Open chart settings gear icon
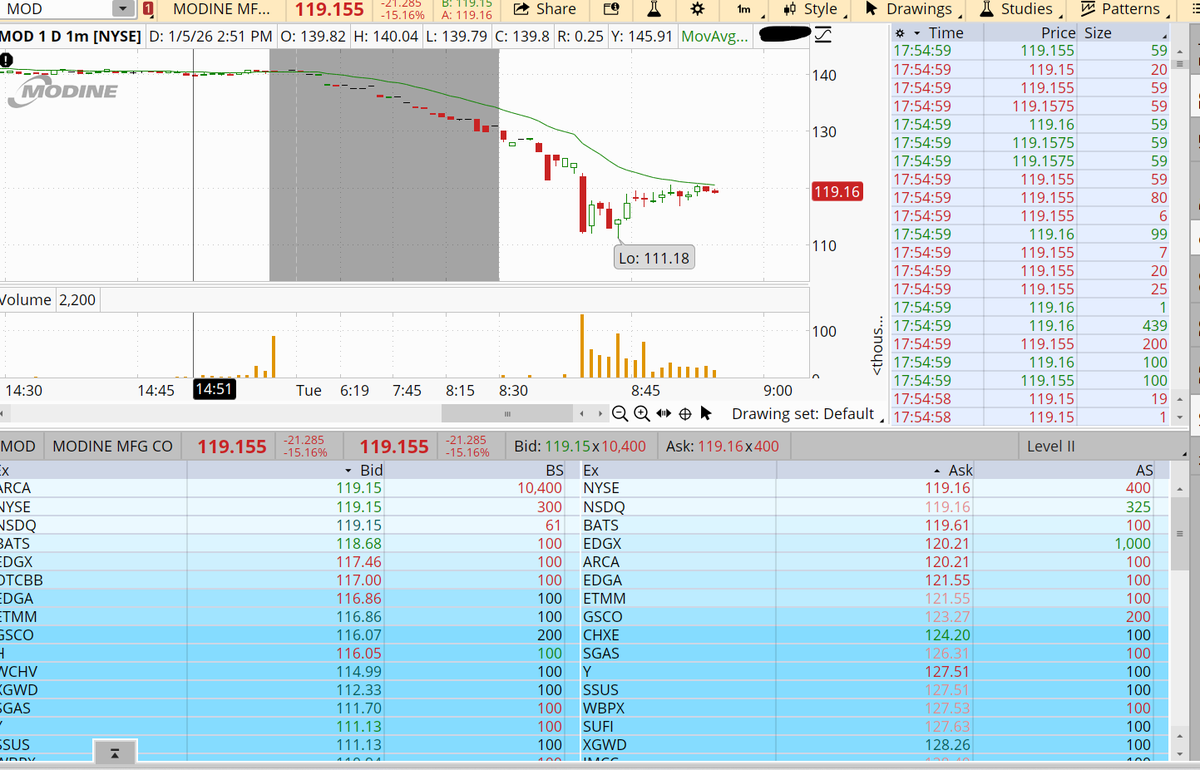 tap(697, 10)
